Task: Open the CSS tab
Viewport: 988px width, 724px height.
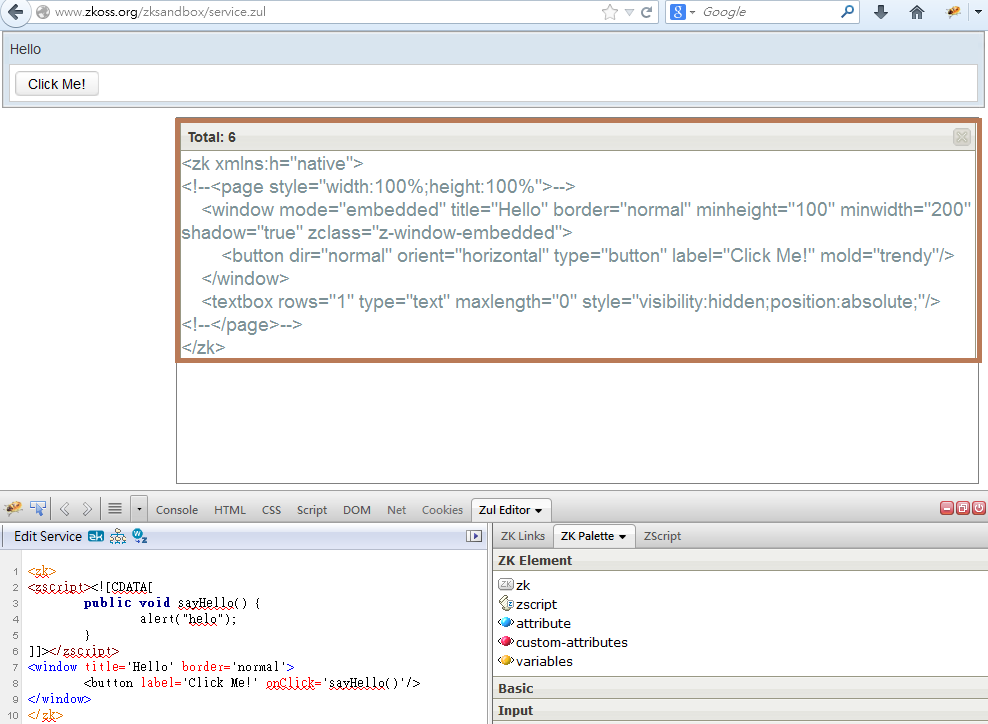Action: [272, 510]
